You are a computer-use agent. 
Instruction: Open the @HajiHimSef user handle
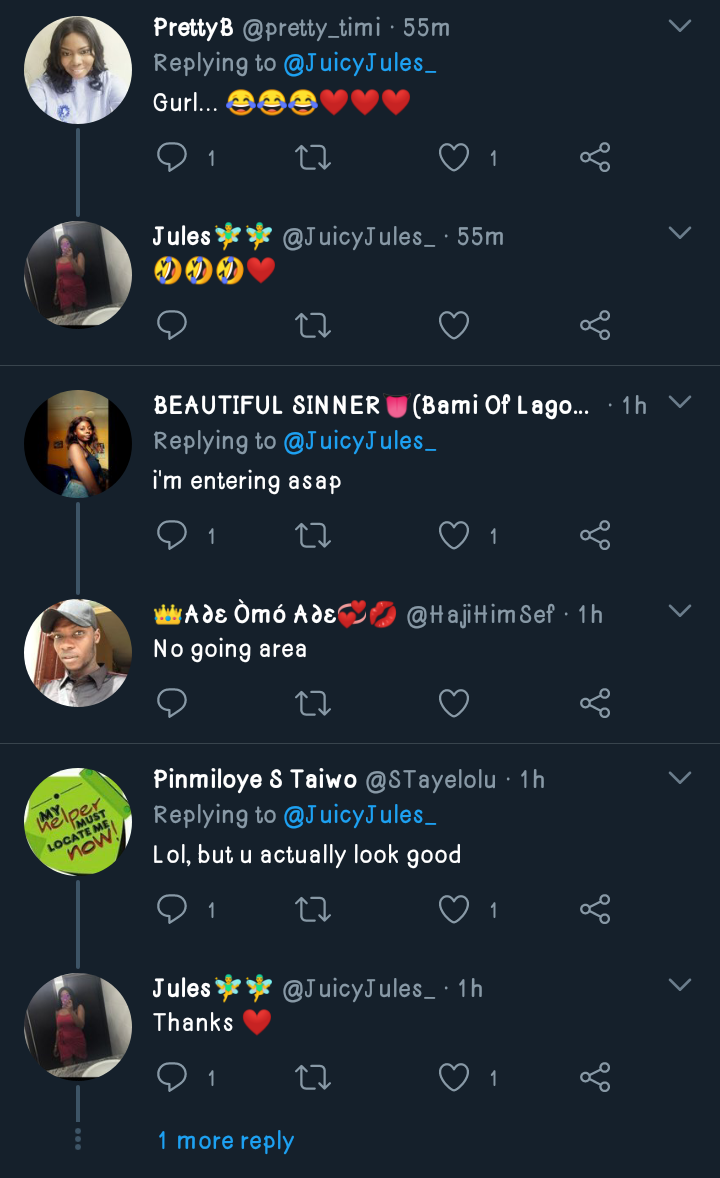480,615
